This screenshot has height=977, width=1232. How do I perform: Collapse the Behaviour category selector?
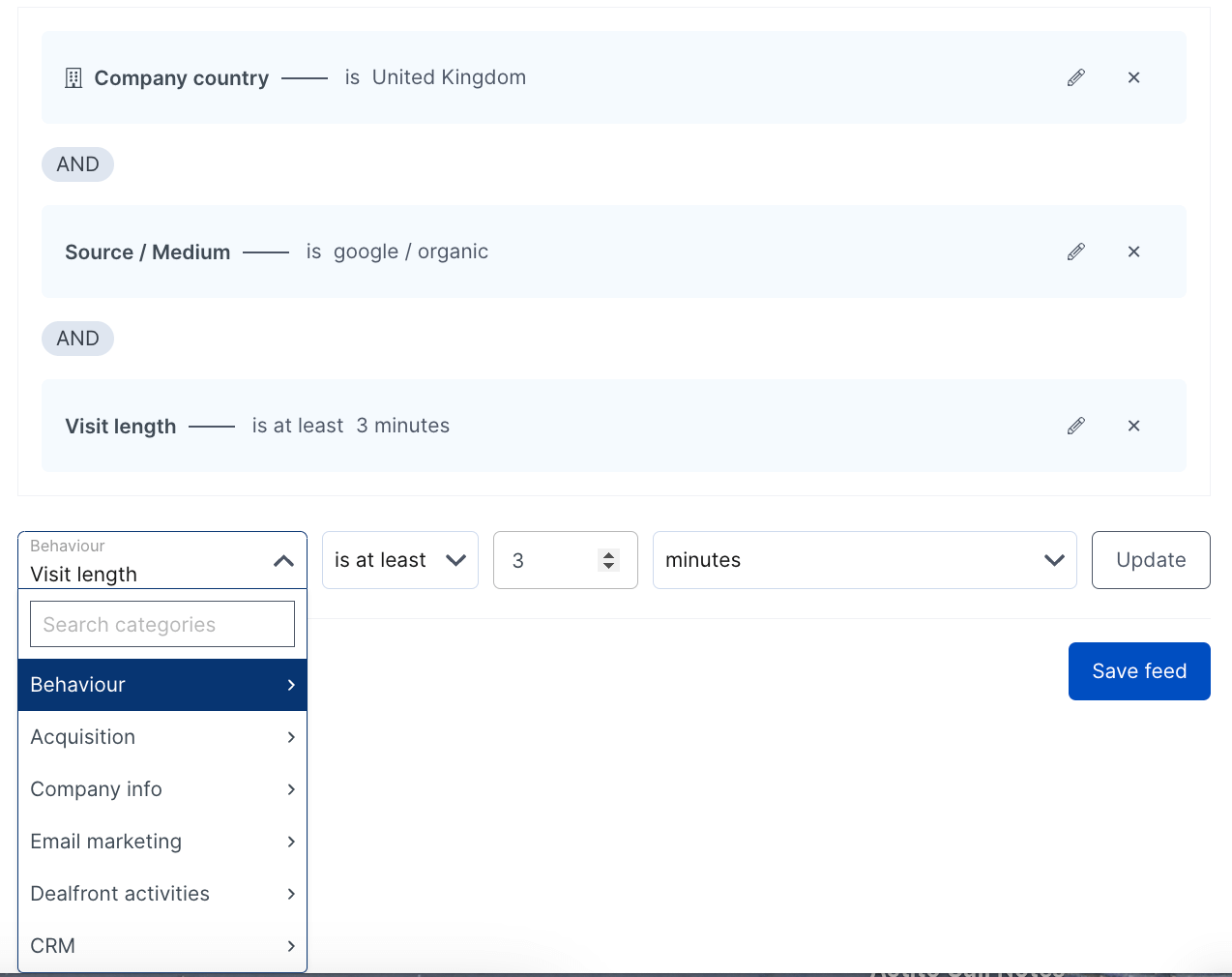point(283,560)
